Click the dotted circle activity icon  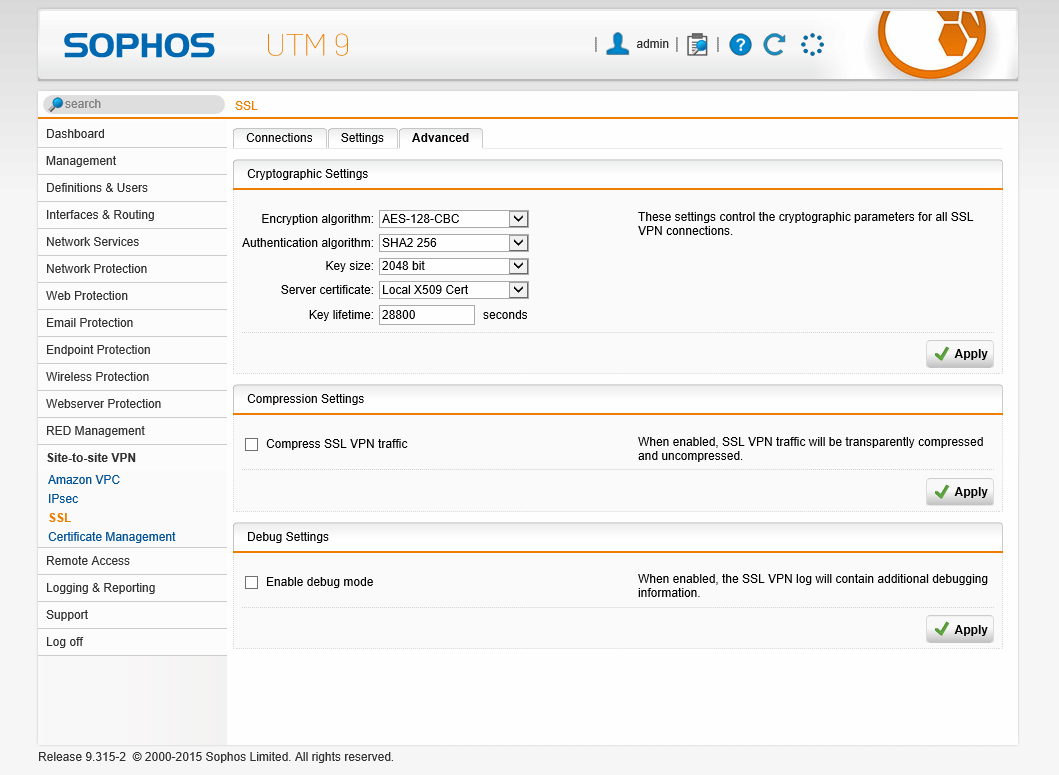[x=812, y=44]
